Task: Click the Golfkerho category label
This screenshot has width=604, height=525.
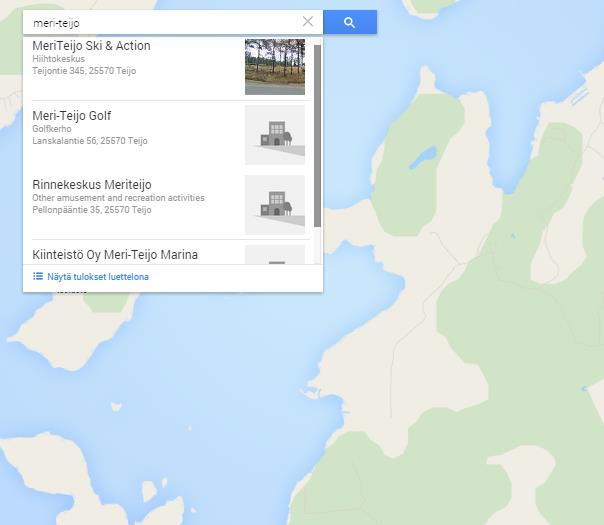Action: pyautogui.click(x=52, y=129)
